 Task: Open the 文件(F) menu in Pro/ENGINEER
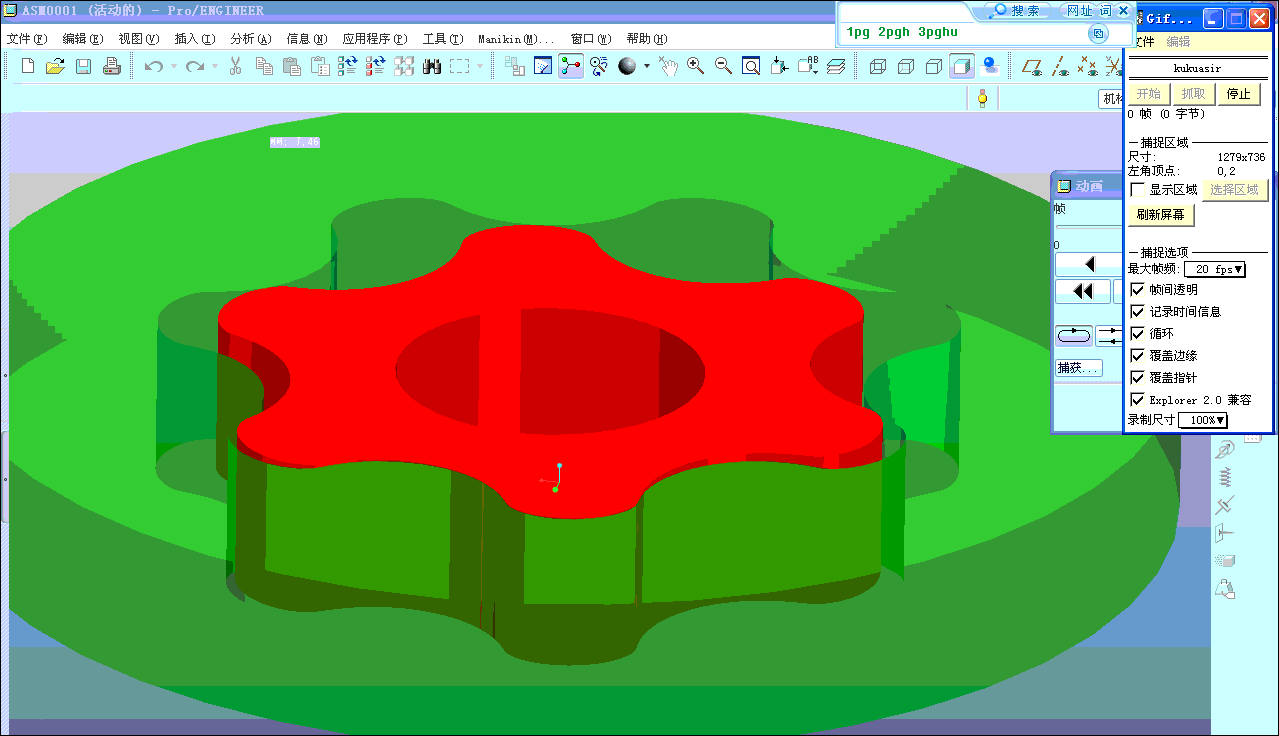click(x=27, y=39)
